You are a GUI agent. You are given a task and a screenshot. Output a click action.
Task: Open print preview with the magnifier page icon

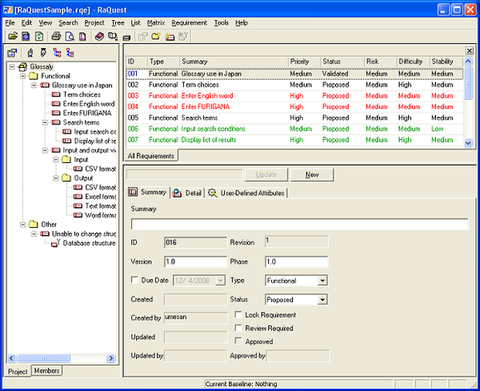point(69,36)
